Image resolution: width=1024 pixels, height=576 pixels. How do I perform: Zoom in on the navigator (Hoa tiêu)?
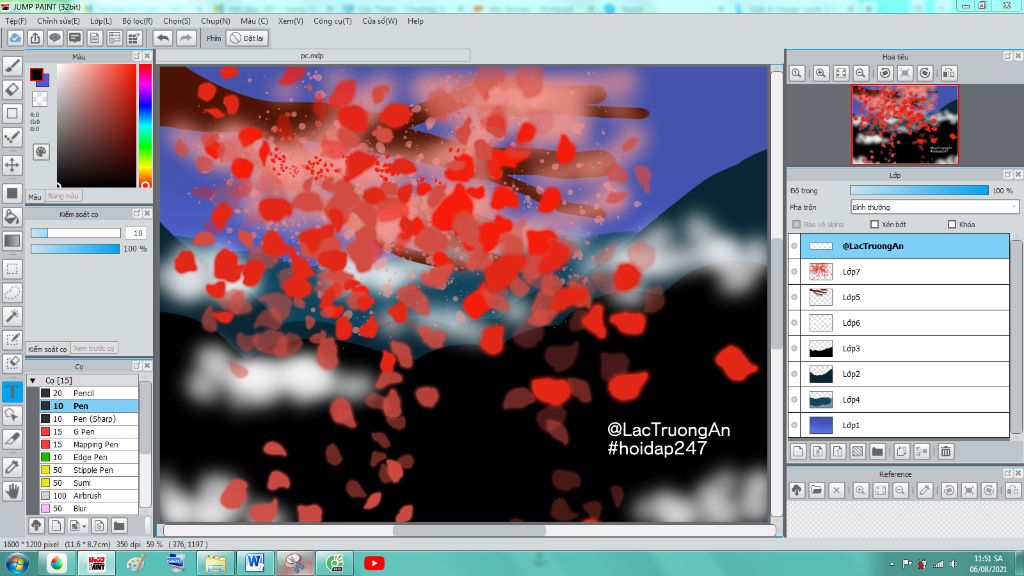pyautogui.click(x=821, y=73)
